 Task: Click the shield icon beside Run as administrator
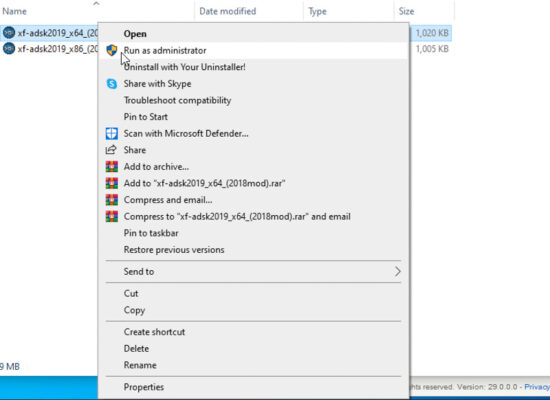112,50
